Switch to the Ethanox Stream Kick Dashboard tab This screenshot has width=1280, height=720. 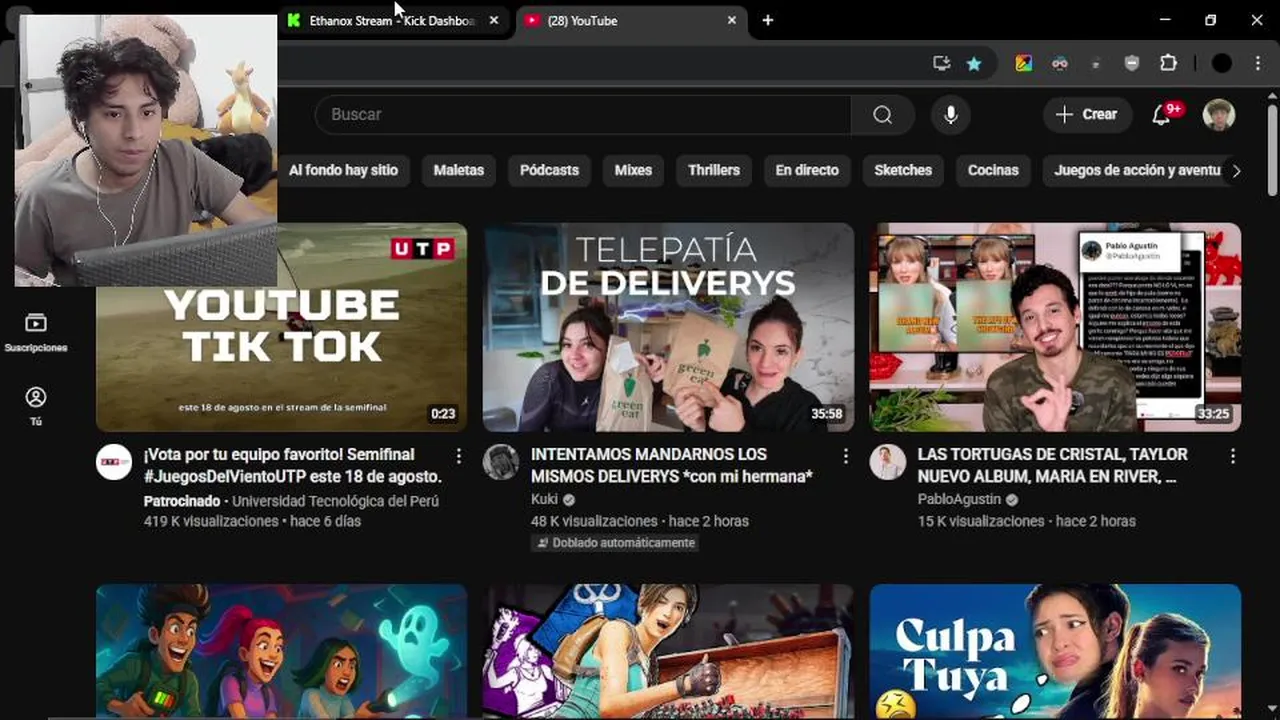(392, 20)
